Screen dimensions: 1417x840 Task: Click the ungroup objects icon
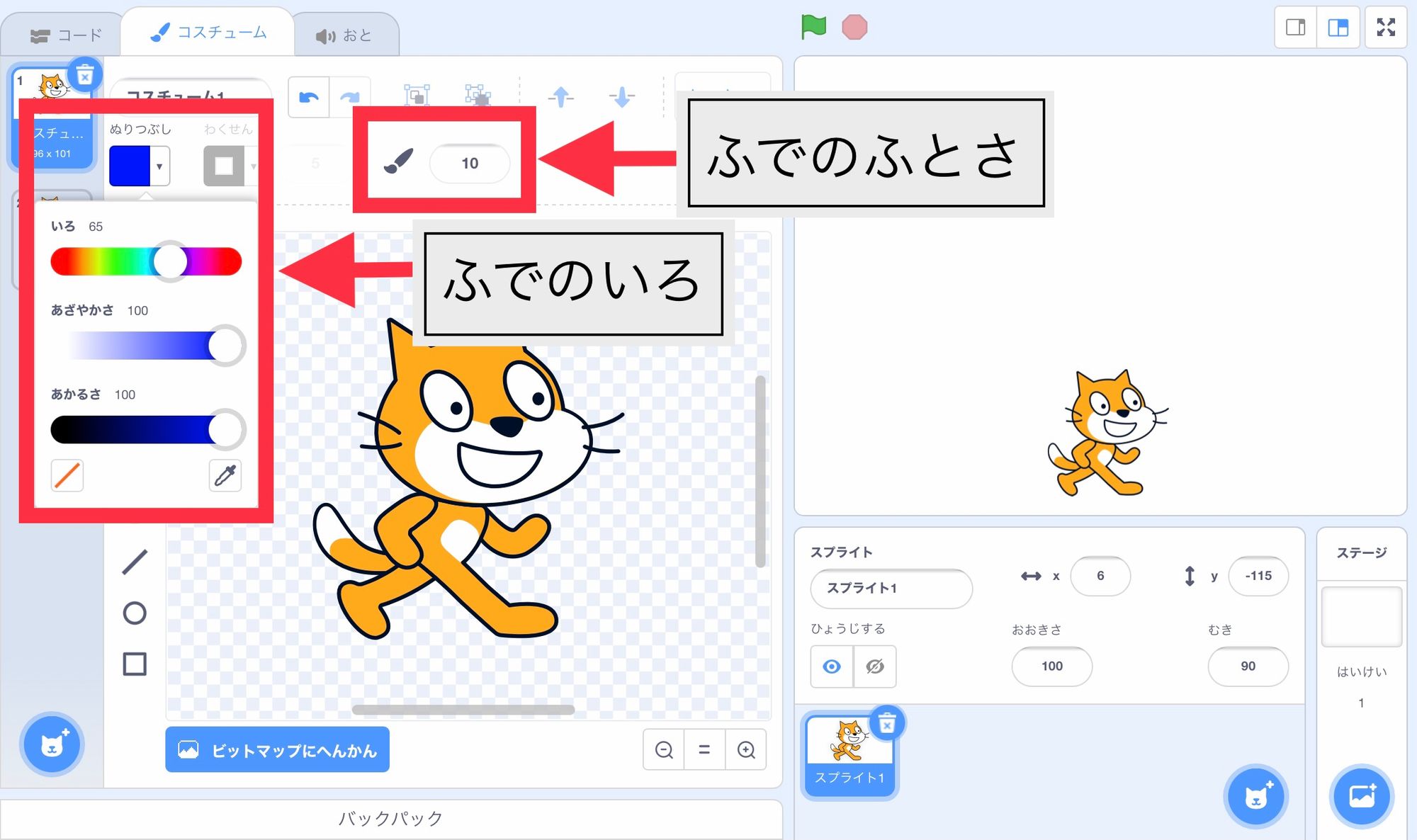tap(478, 95)
